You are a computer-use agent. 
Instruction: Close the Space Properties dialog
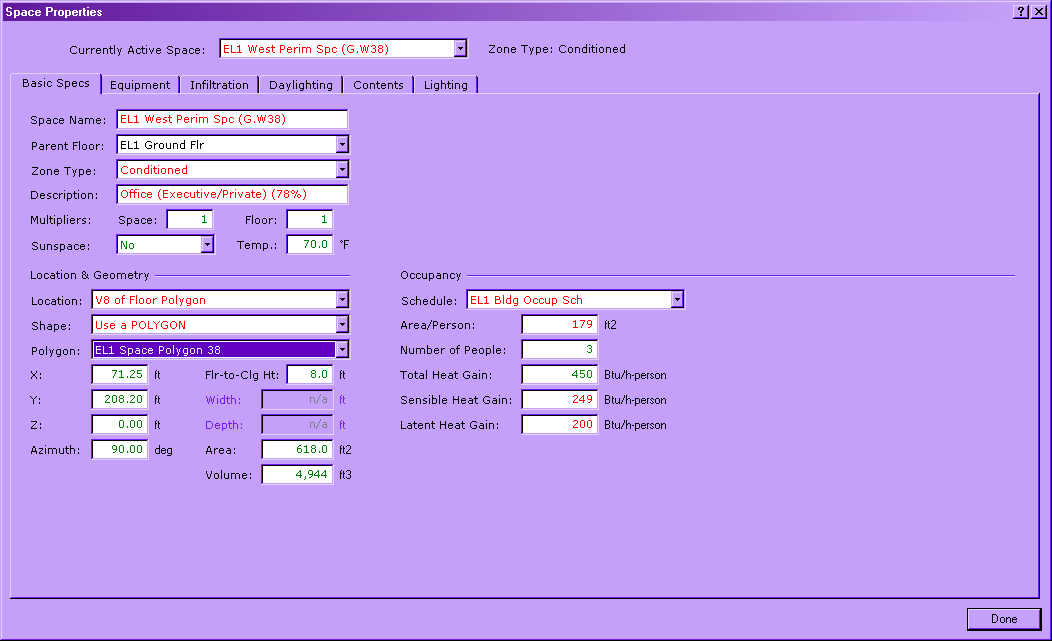1037,12
